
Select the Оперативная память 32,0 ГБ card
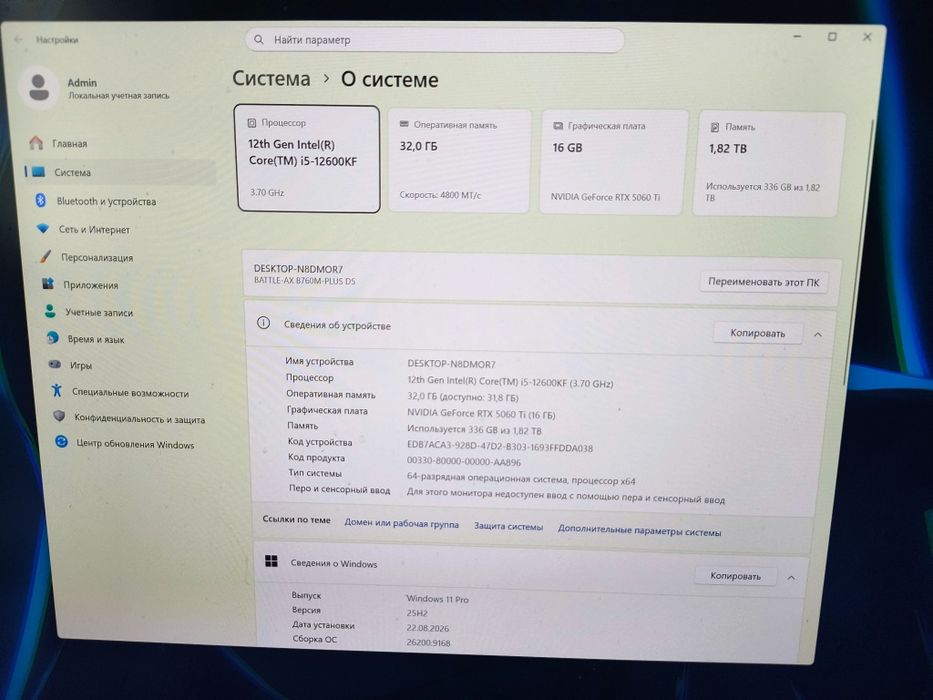[459, 160]
